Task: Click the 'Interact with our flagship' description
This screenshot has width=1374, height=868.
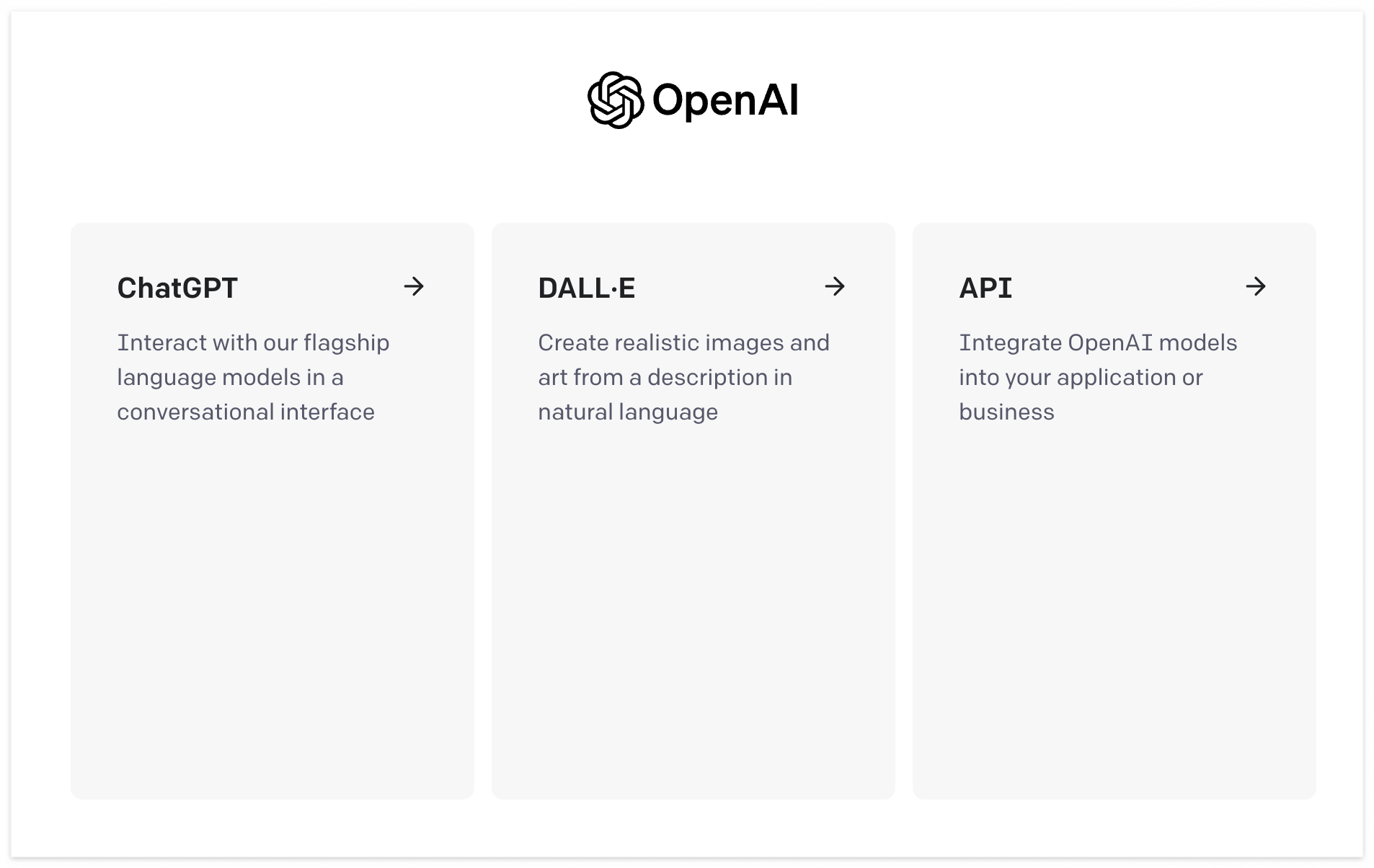Action: [x=253, y=377]
